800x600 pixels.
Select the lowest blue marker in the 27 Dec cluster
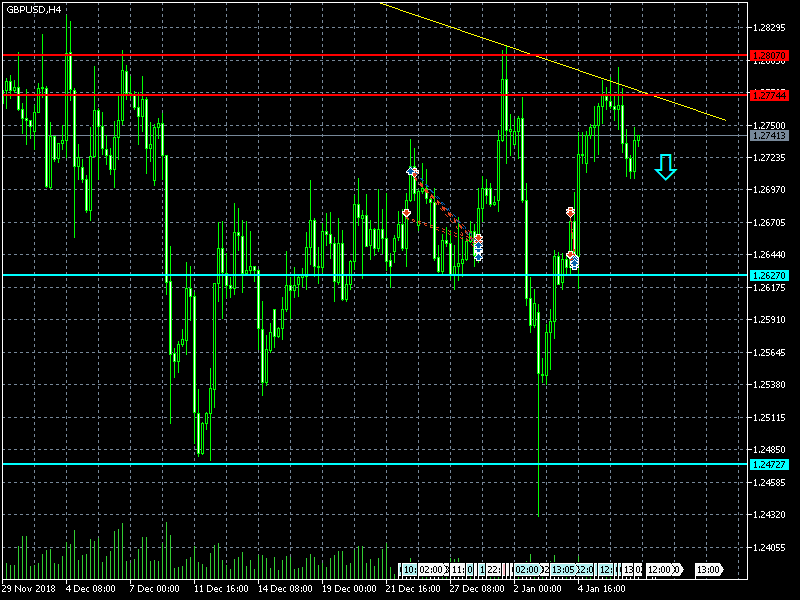(x=478, y=257)
